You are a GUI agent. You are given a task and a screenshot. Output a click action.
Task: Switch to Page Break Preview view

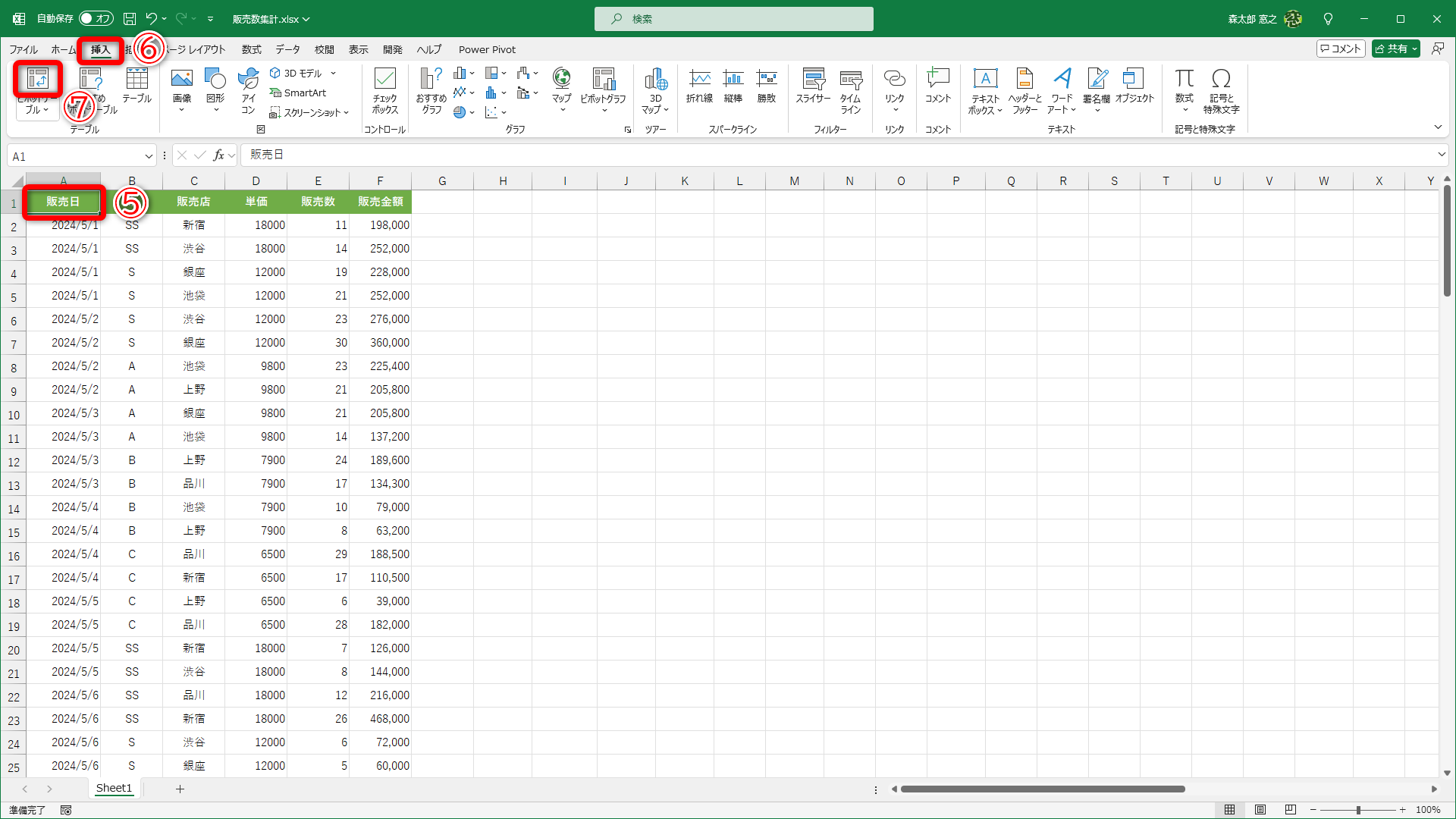tap(1291, 810)
